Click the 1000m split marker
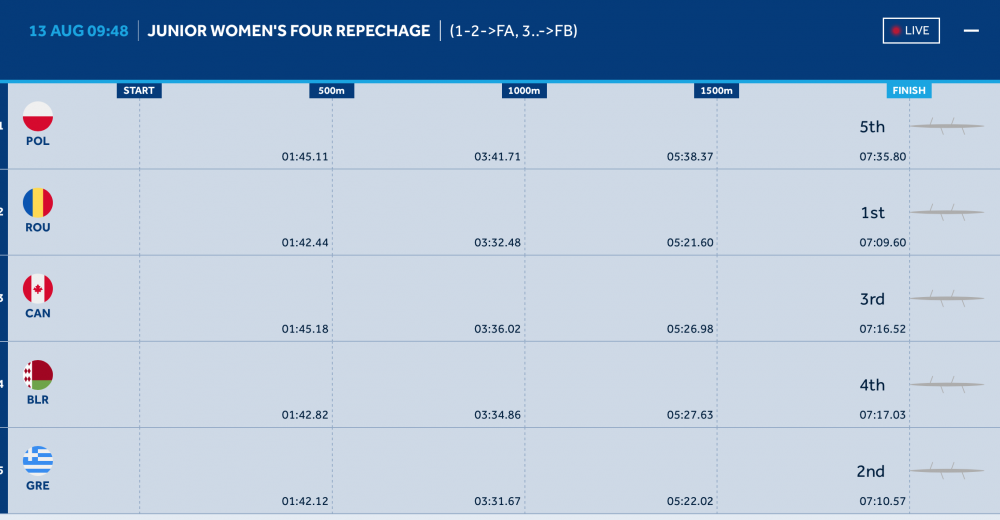 tap(524, 91)
